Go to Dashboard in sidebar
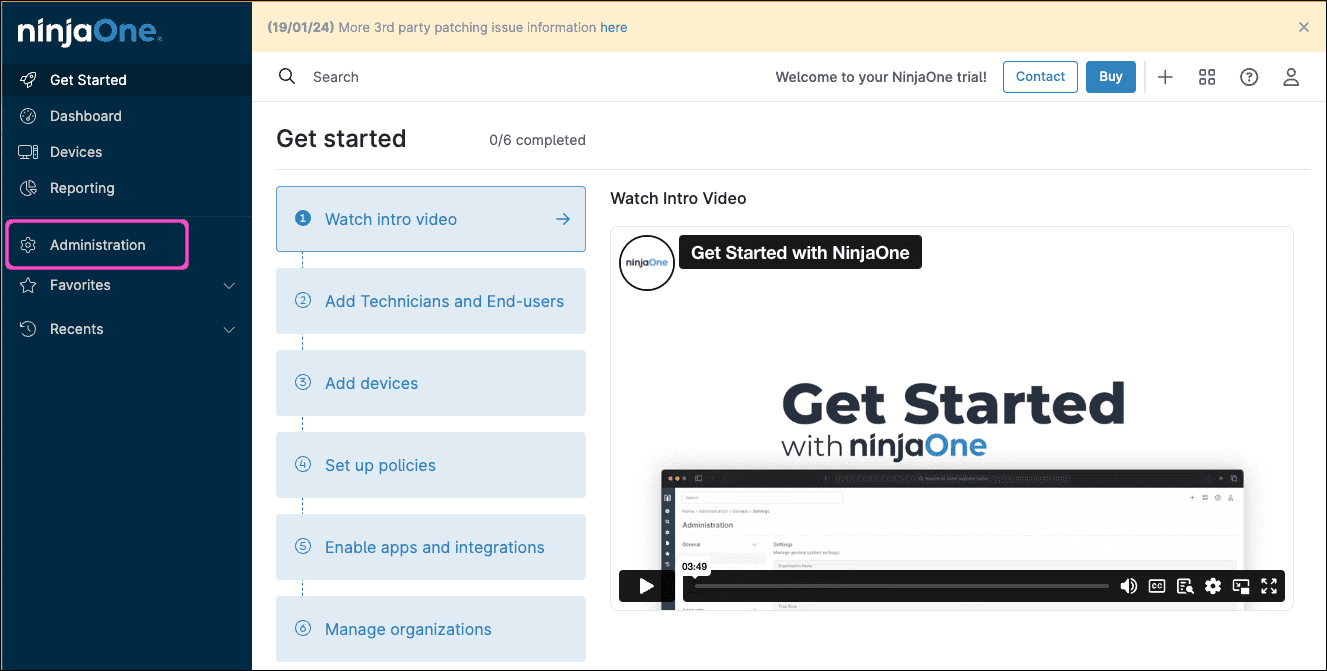 pyautogui.click(x=85, y=116)
